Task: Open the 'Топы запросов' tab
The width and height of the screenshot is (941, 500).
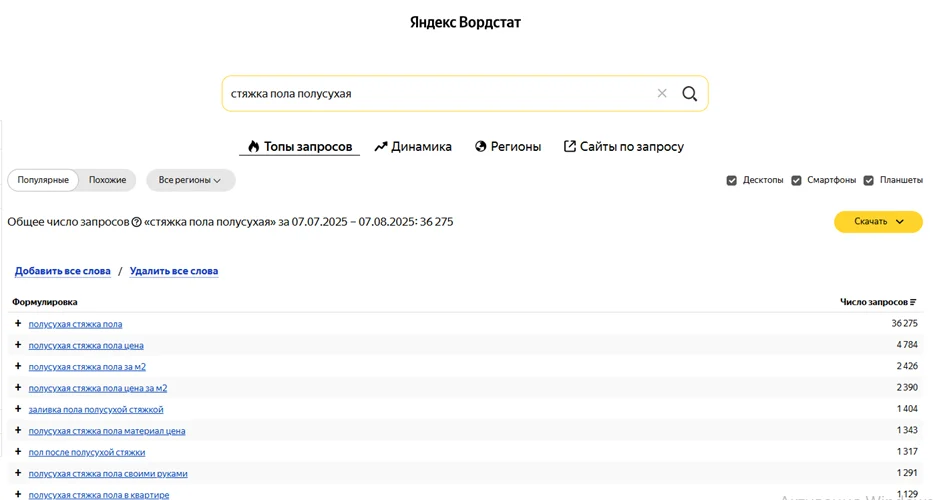Action: (299, 146)
